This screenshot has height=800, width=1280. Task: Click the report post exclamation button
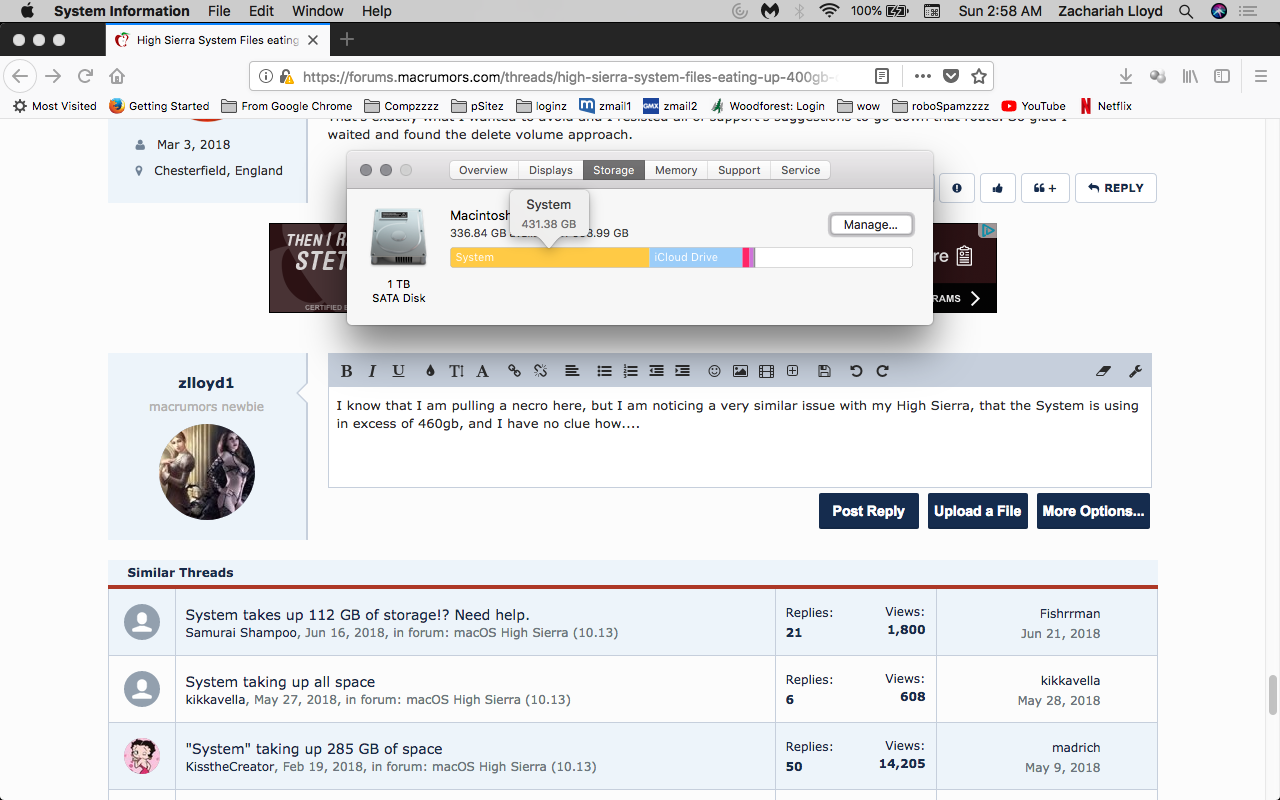click(x=957, y=188)
